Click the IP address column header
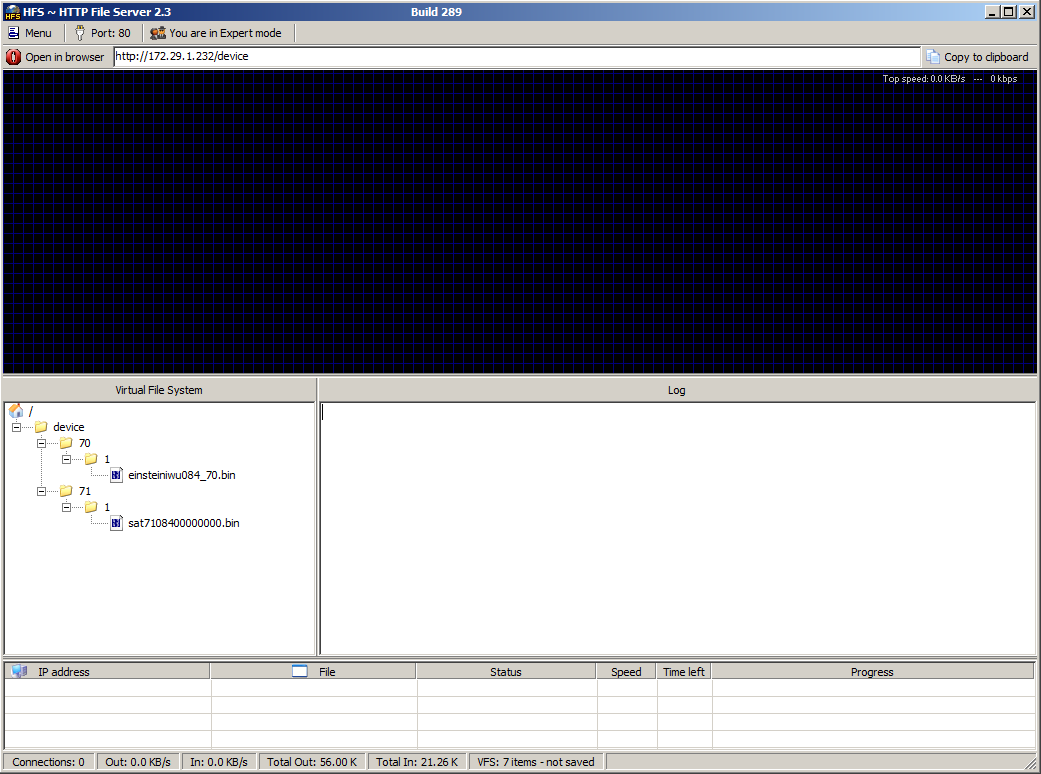This screenshot has width=1041, height=774. pyautogui.click(x=108, y=672)
